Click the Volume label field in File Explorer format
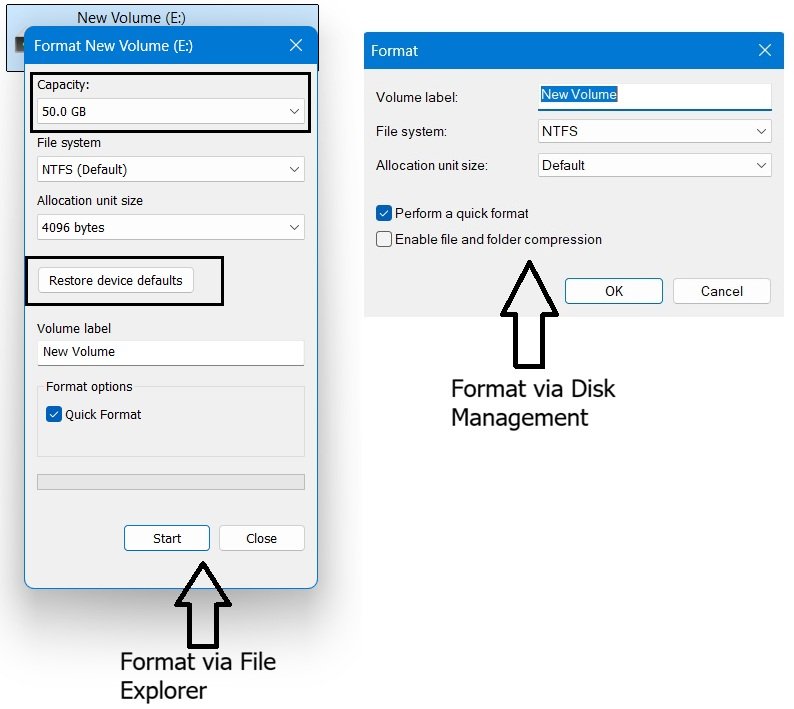 (171, 352)
